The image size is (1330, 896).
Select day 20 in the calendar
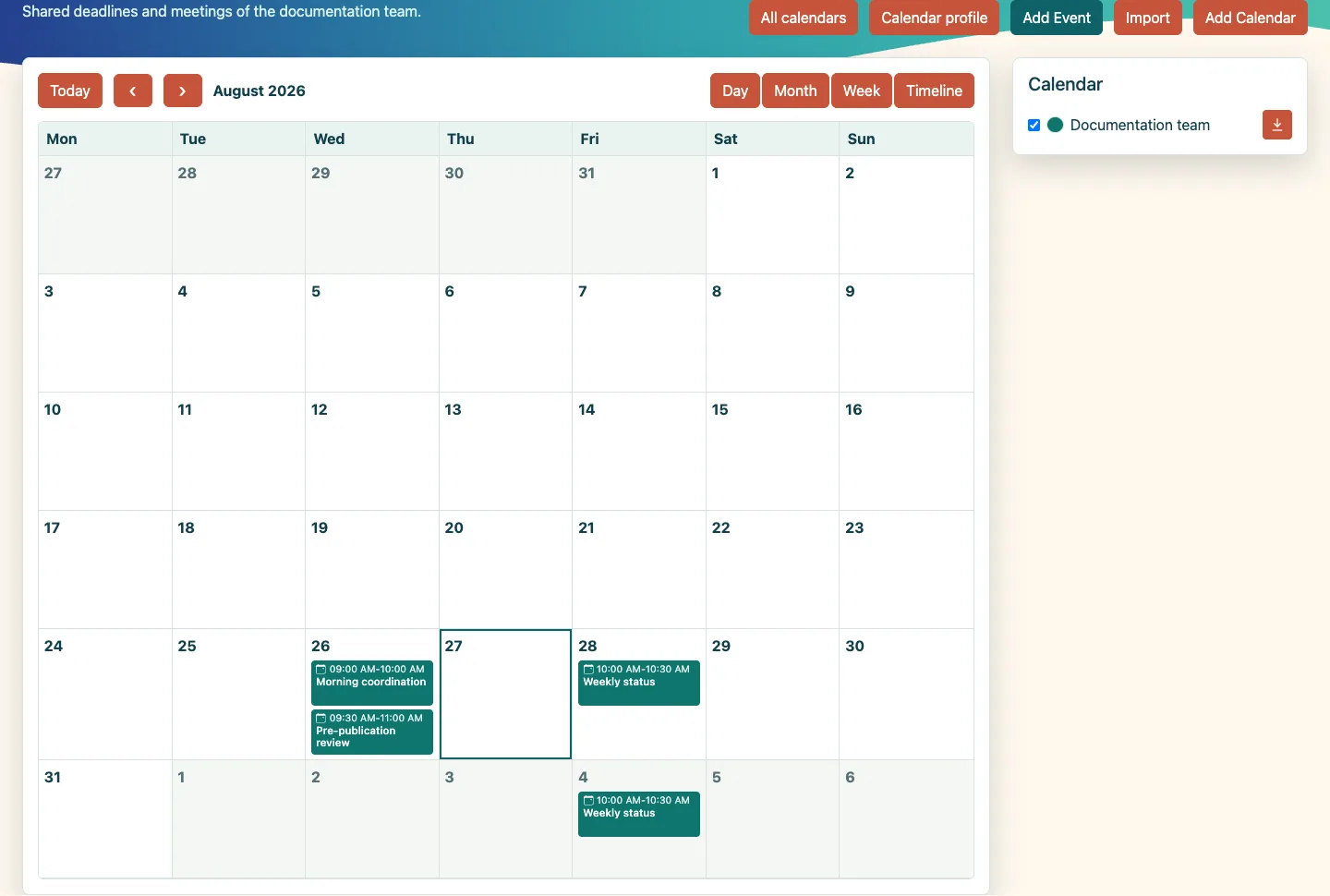tap(505, 569)
